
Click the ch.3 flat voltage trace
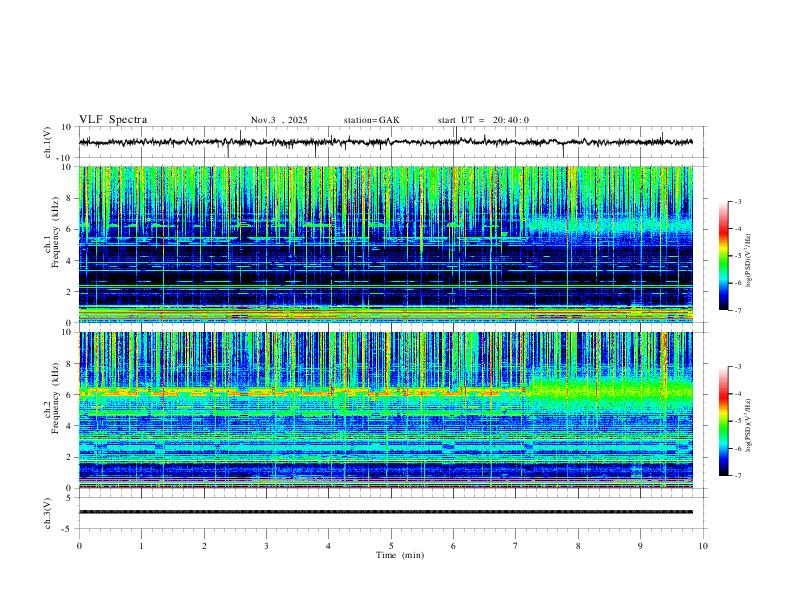tap(386, 512)
